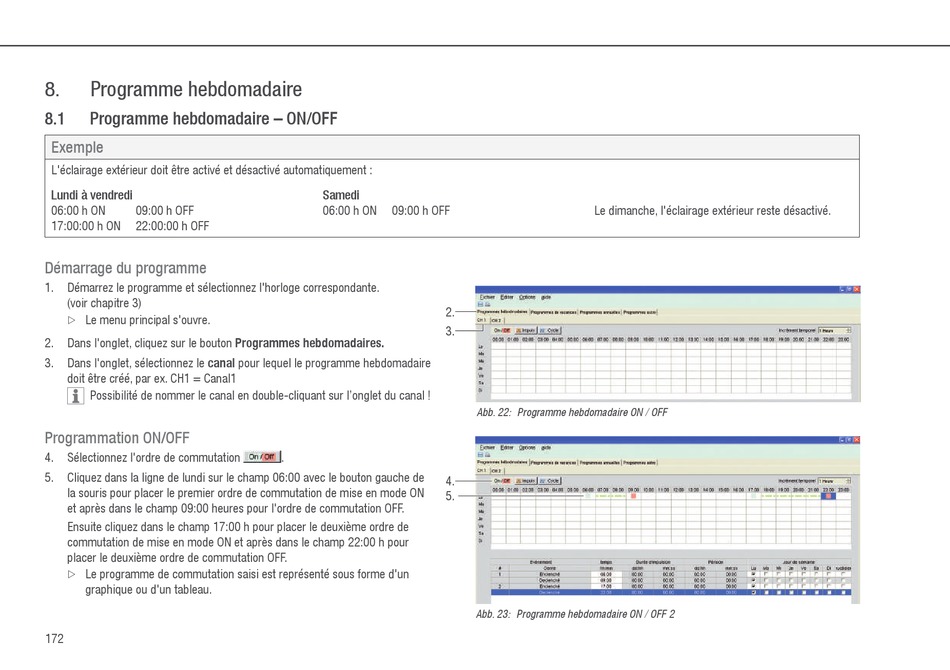Screen dimensions: 950x670
Task: Click the print icon in the Abb. 22 window
Action: [x=488, y=304]
